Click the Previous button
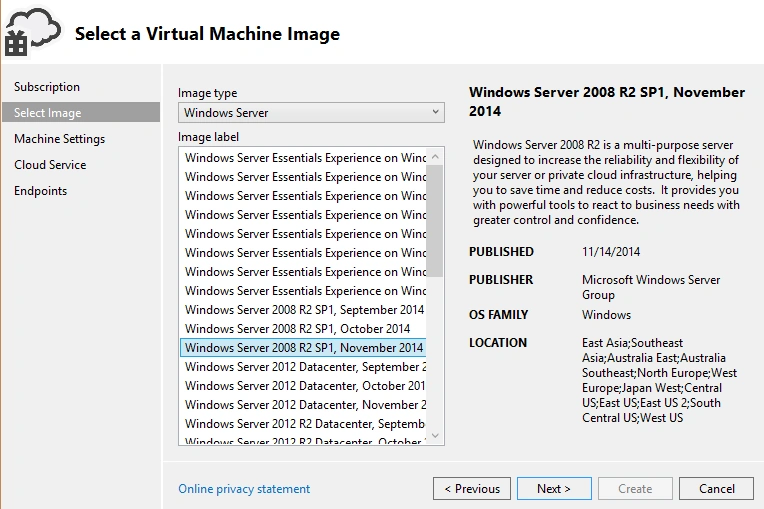Screen dimensions: 764x509 coord(472,489)
